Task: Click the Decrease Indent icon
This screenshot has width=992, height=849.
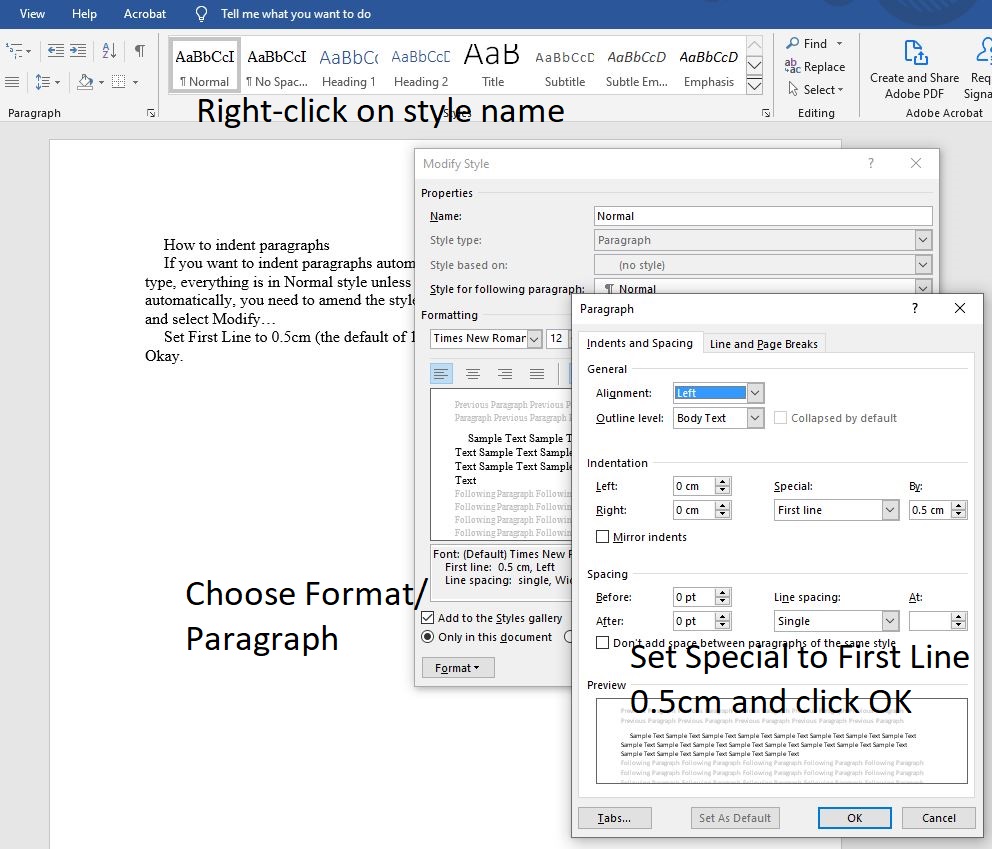Action: click(56, 51)
